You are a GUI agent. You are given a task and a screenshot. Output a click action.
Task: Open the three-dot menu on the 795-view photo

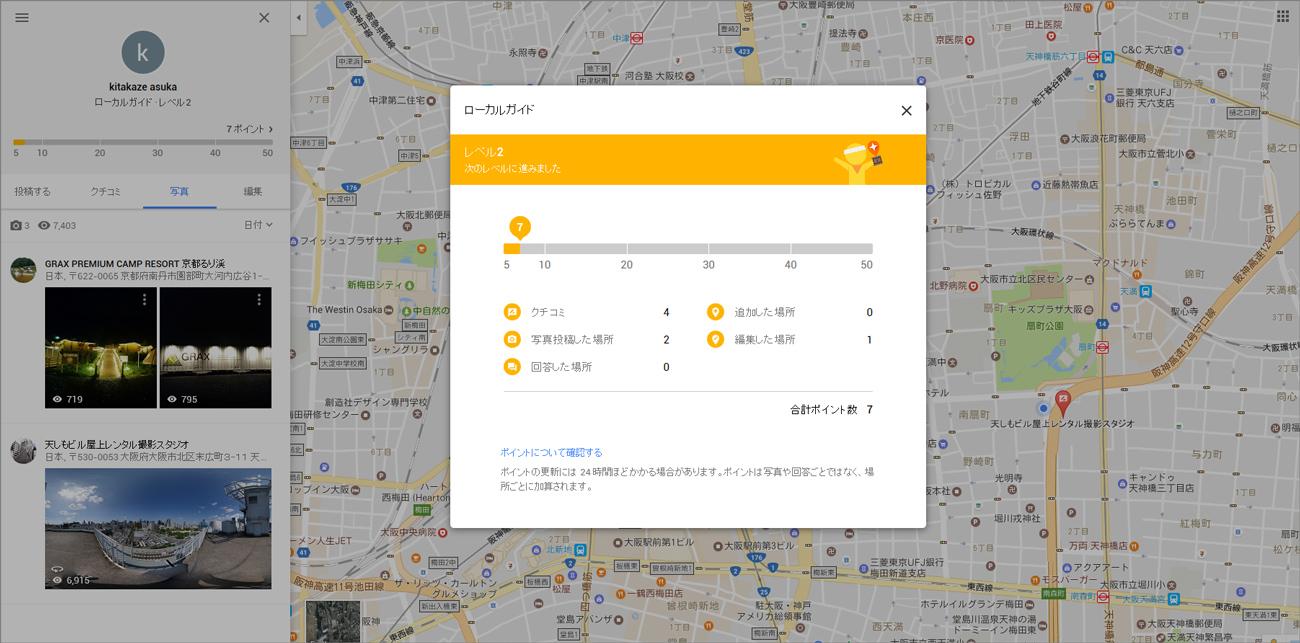(259, 299)
